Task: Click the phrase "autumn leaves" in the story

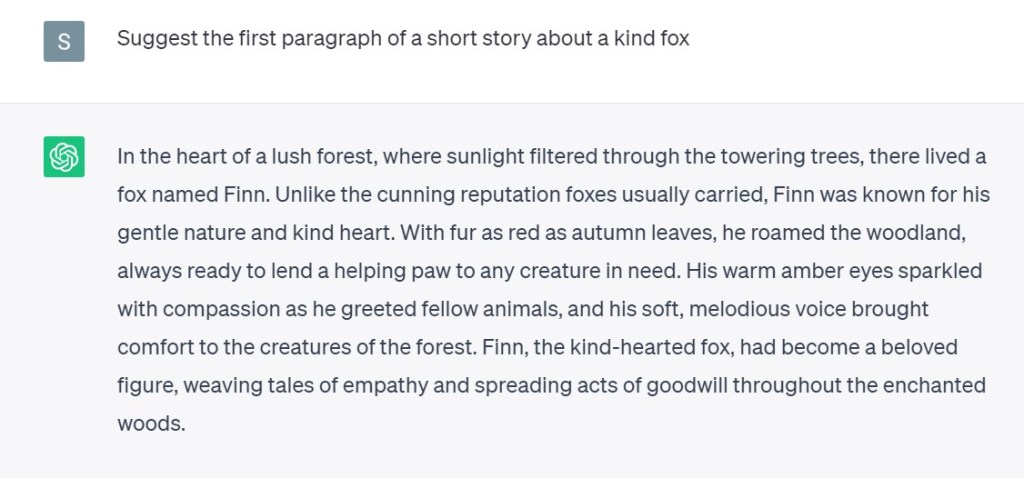Action: tap(624, 233)
